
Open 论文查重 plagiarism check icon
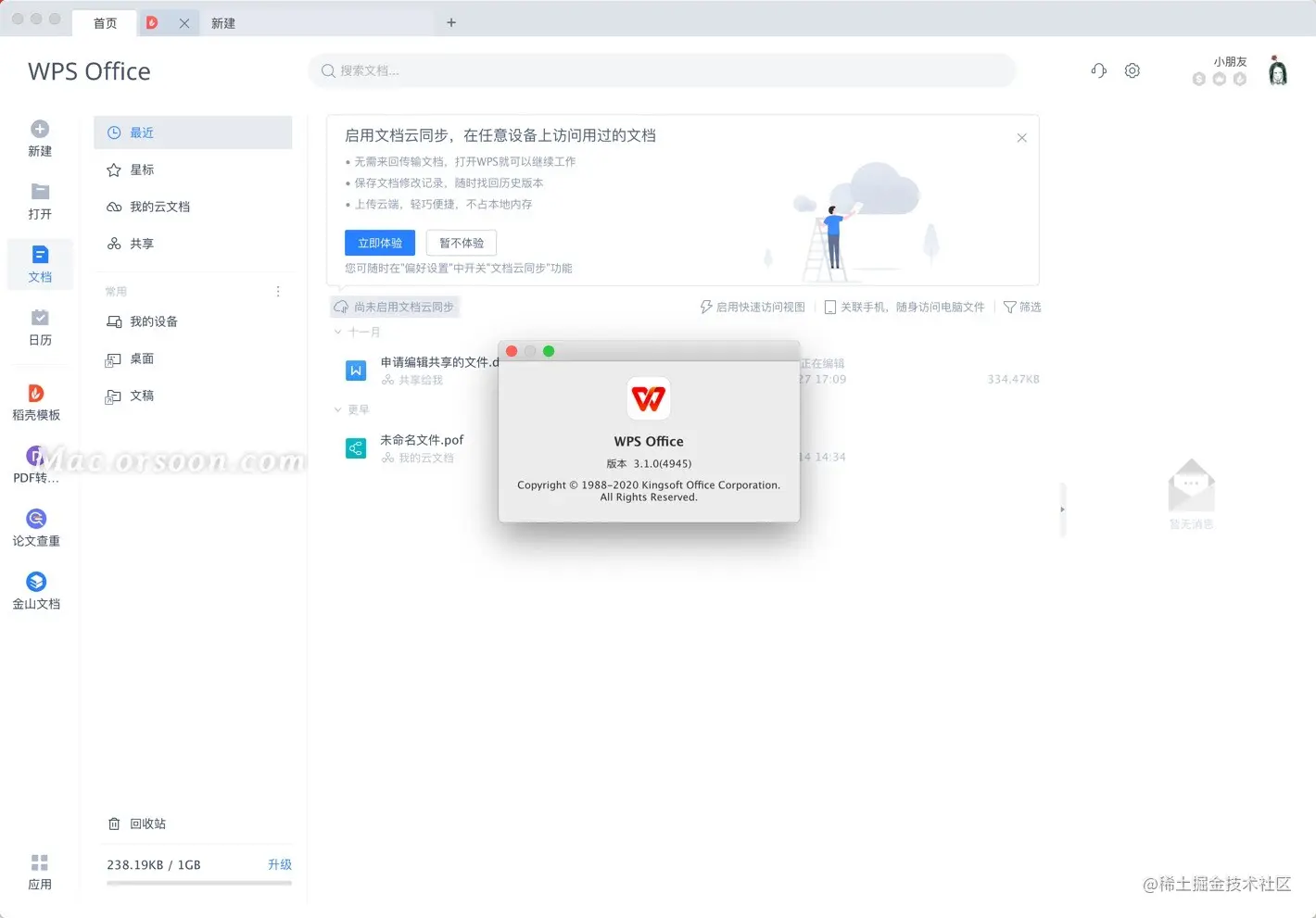pos(36,519)
